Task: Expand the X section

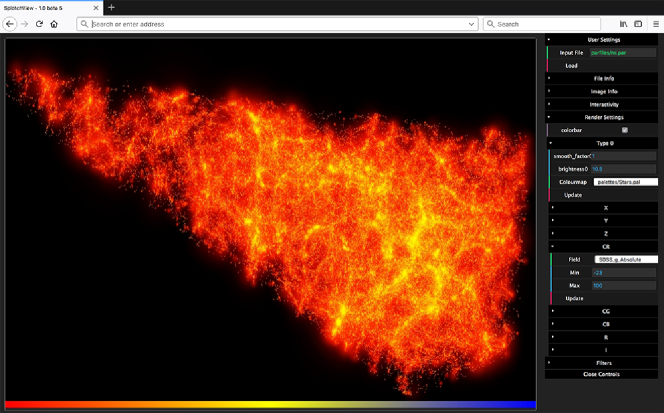Action: pos(605,208)
